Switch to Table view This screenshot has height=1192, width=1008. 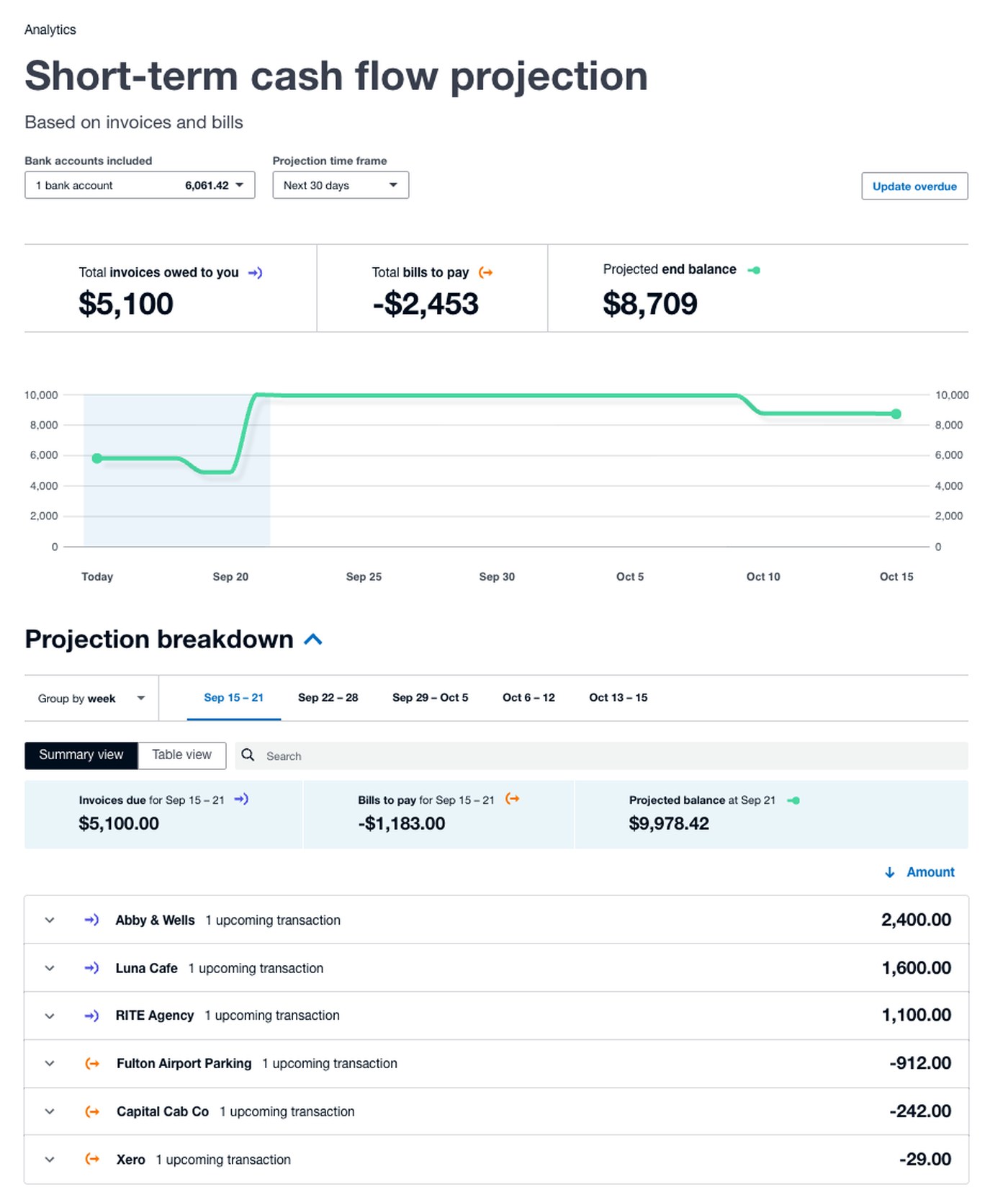tap(181, 755)
